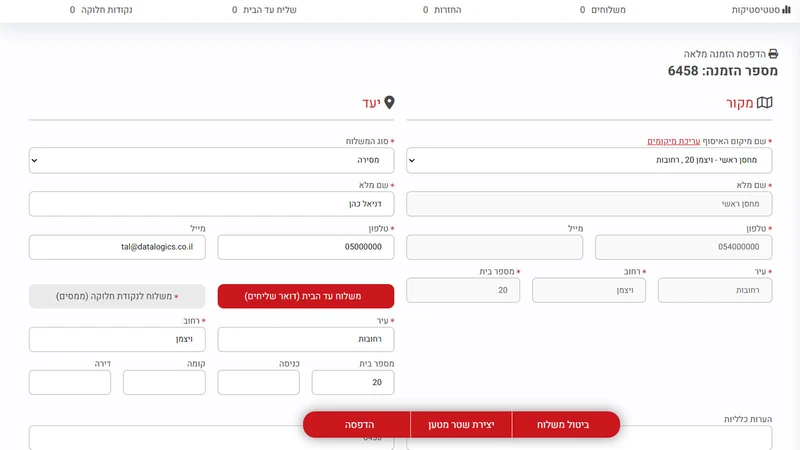The image size is (800, 450).
Task: Open the סטטיסטיקות bar chart icon
Action: tap(786, 10)
